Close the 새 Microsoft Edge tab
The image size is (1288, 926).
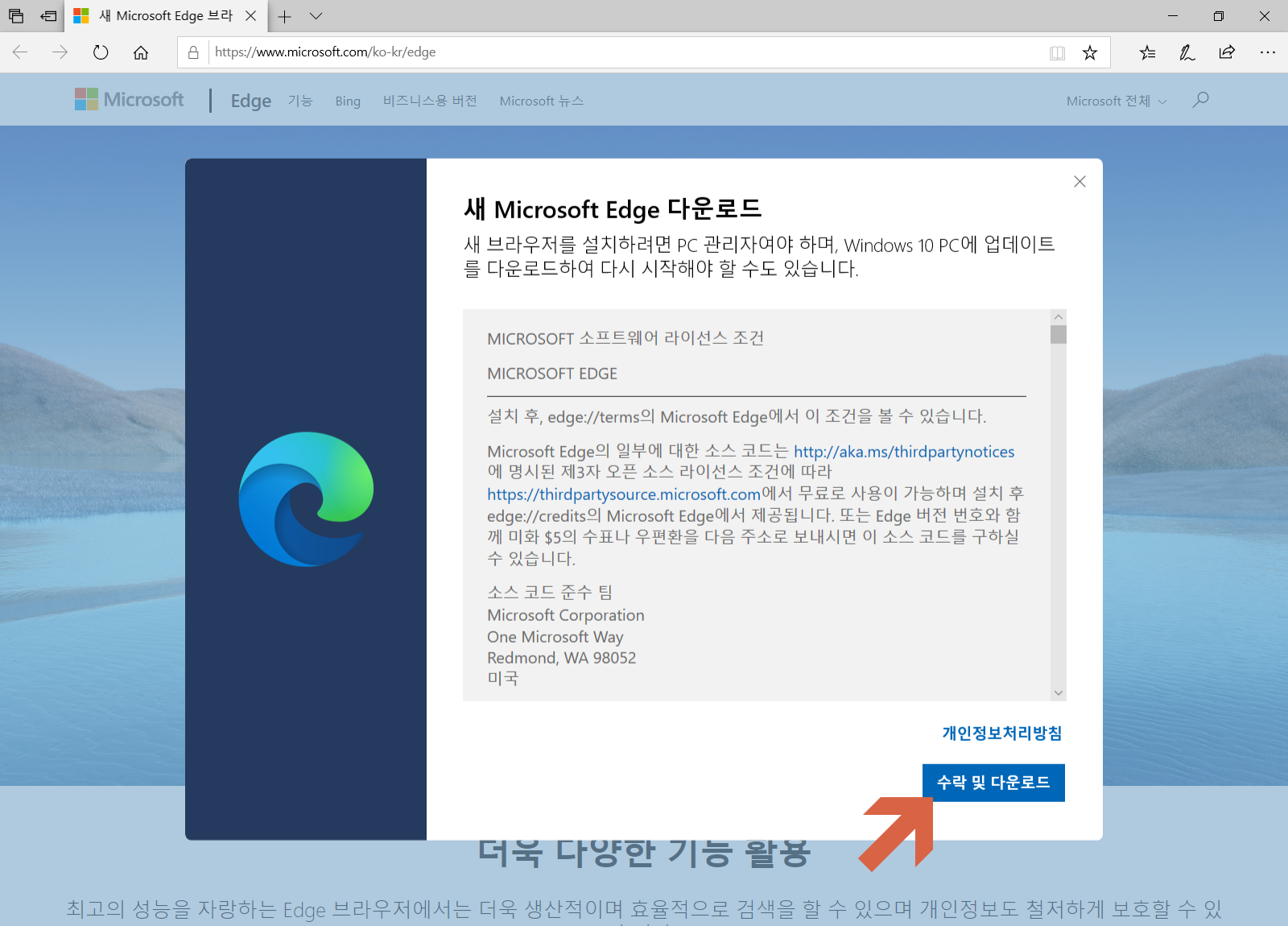coord(251,16)
